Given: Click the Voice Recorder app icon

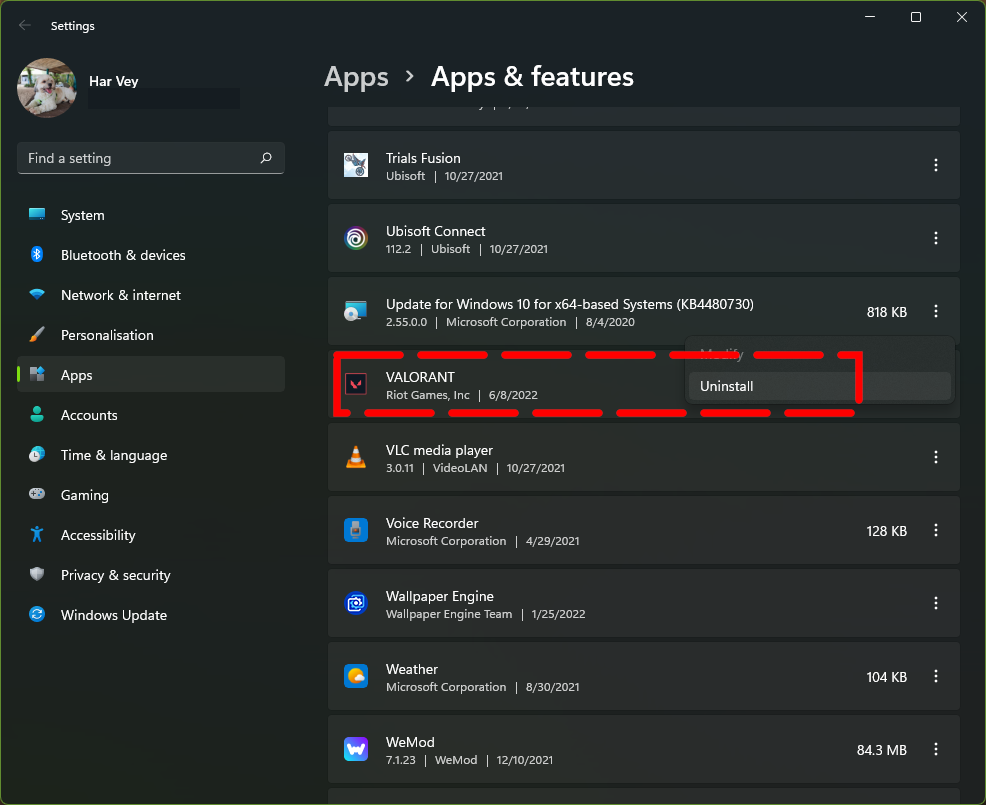Looking at the screenshot, I should pos(356,530).
